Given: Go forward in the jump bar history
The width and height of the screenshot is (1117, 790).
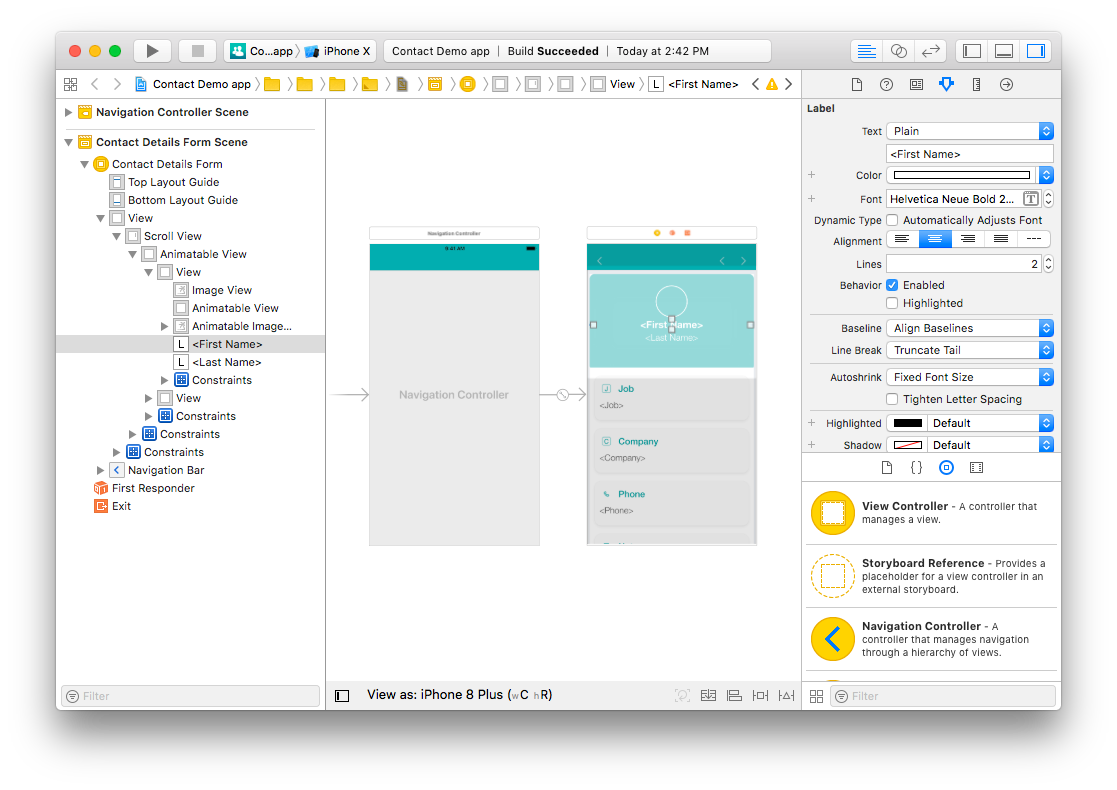Looking at the screenshot, I should 118,84.
